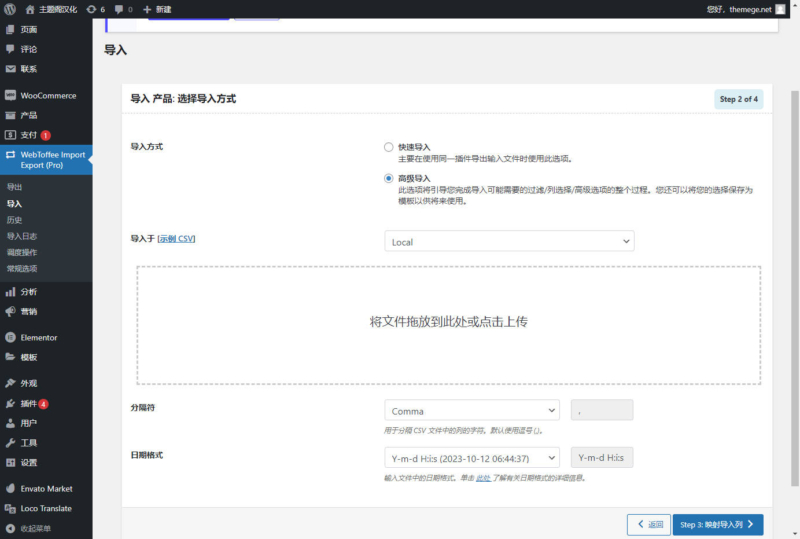Click the 插件 update badge 4
800x539 pixels.
[43, 404]
